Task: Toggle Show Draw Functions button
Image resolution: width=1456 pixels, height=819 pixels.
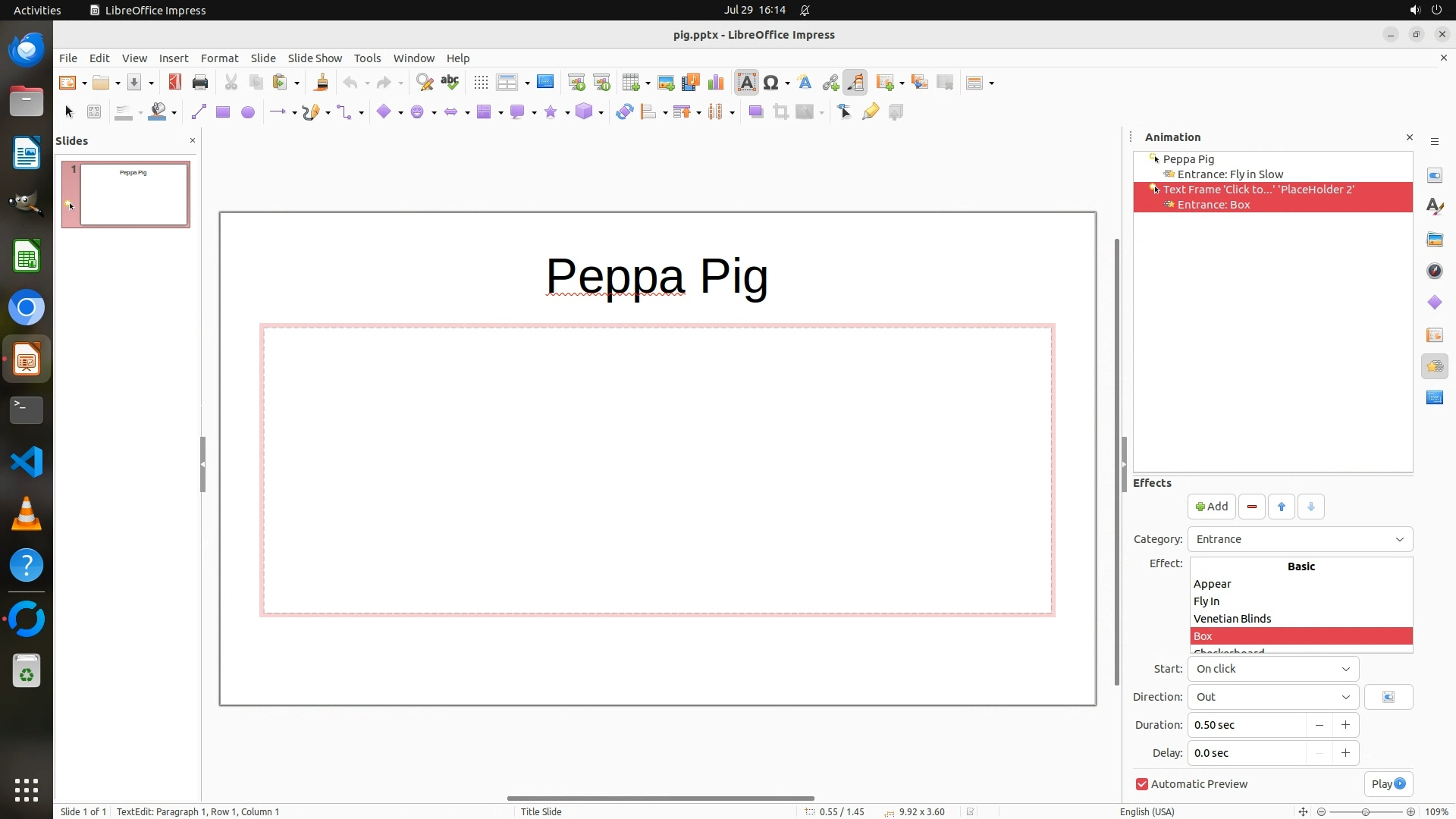Action: tap(855, 83)
